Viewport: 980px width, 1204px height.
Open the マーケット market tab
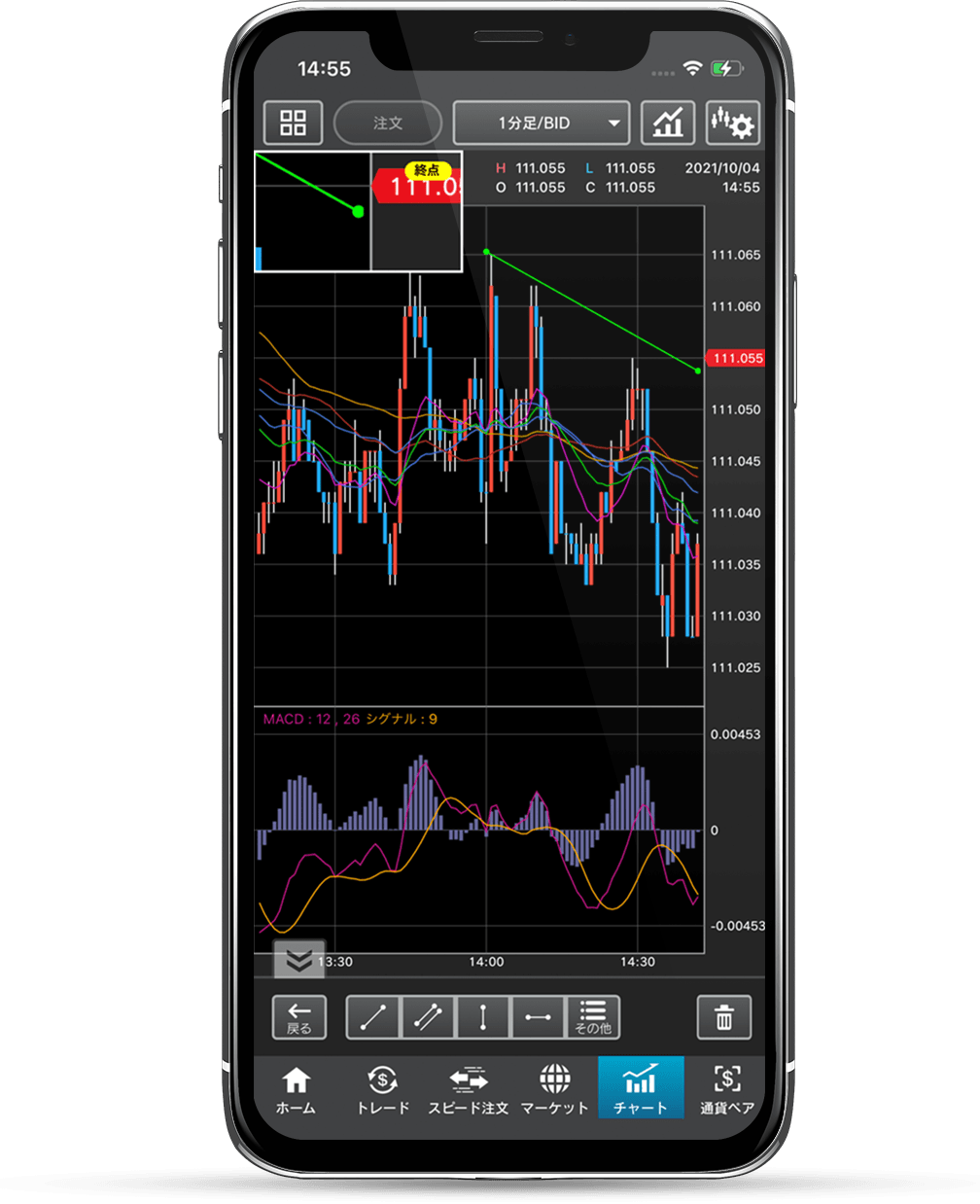[554, 1089]
